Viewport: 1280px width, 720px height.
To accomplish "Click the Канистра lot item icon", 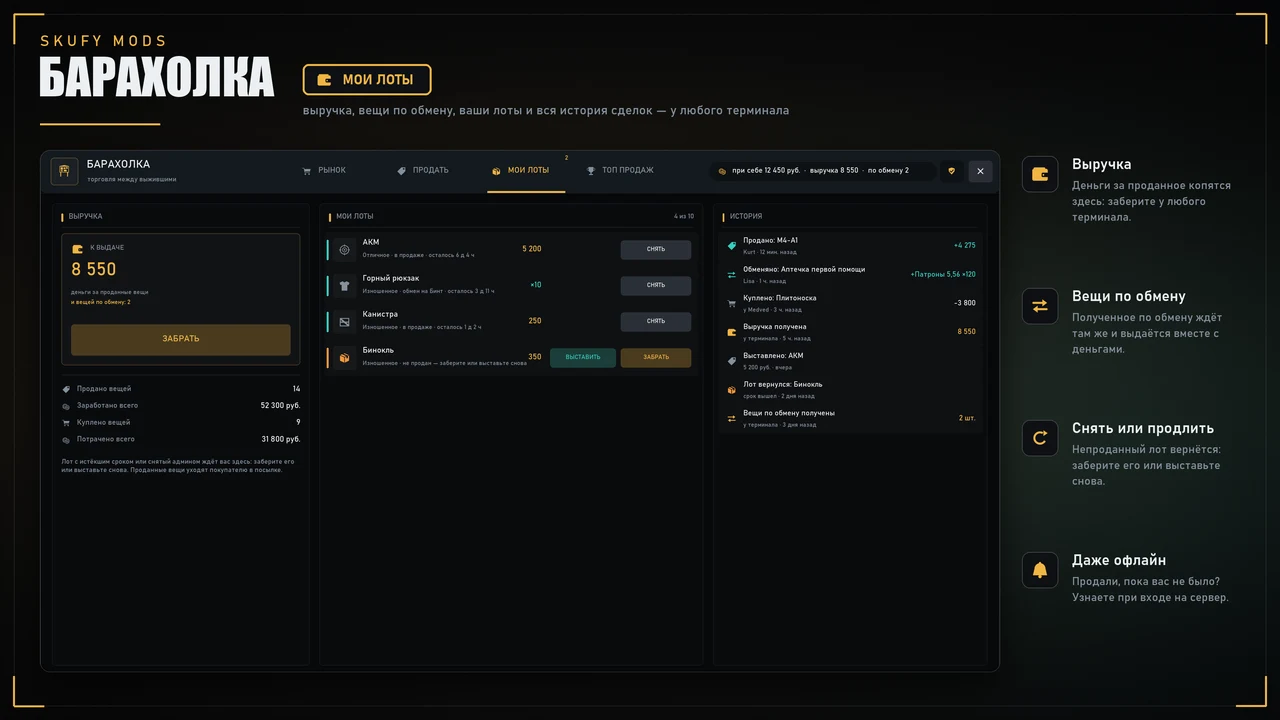I will [x=344, y=322].
